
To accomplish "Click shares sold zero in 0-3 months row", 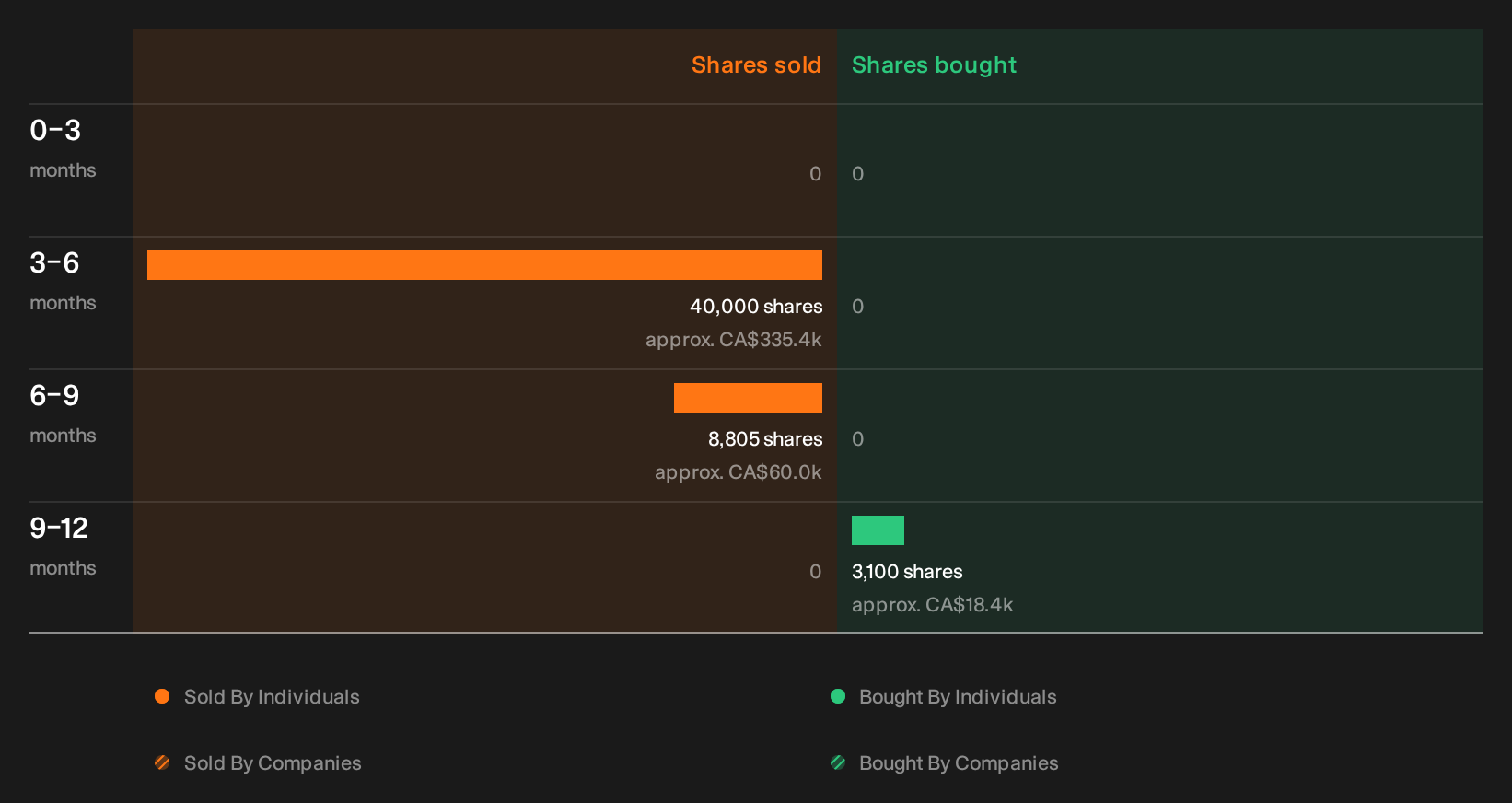I will pyautogui.click(x=815, y=174).
